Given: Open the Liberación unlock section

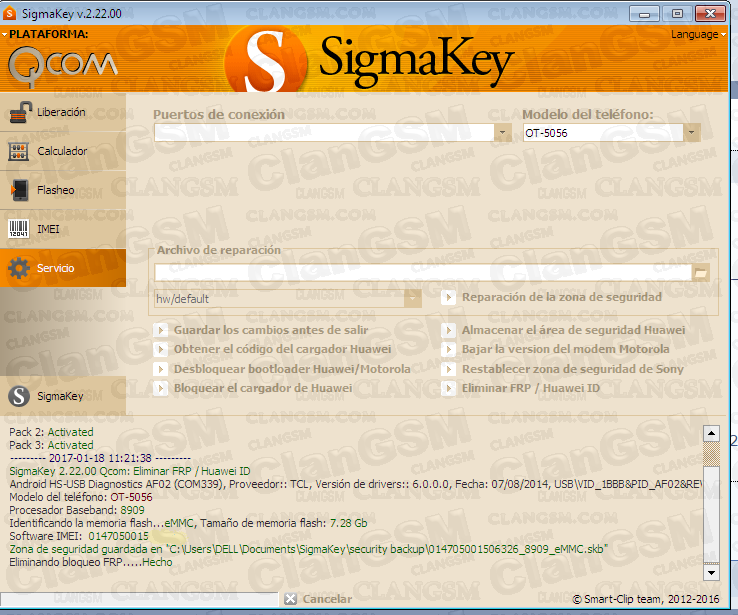Looking at the screenshot, I should pyautogui.click(x=63, y=112).
